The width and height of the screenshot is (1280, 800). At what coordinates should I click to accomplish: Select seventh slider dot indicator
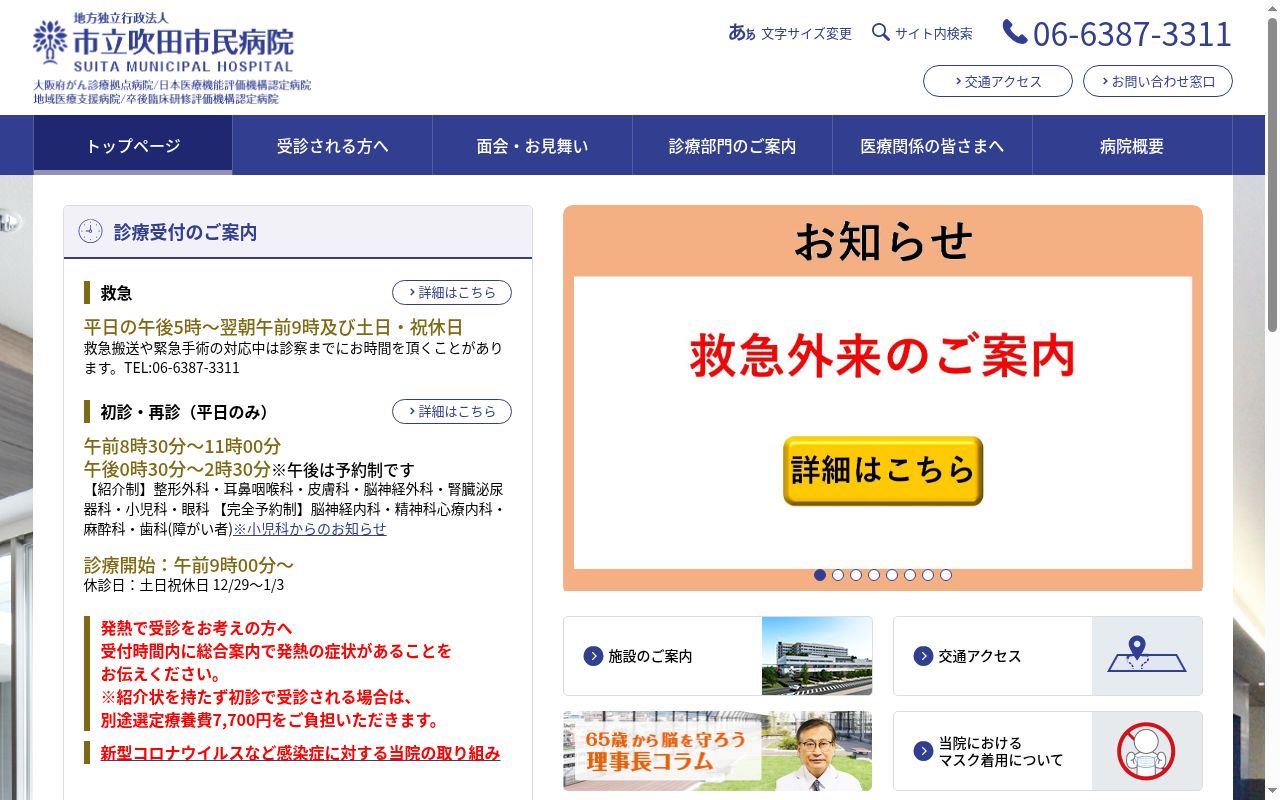928,575
